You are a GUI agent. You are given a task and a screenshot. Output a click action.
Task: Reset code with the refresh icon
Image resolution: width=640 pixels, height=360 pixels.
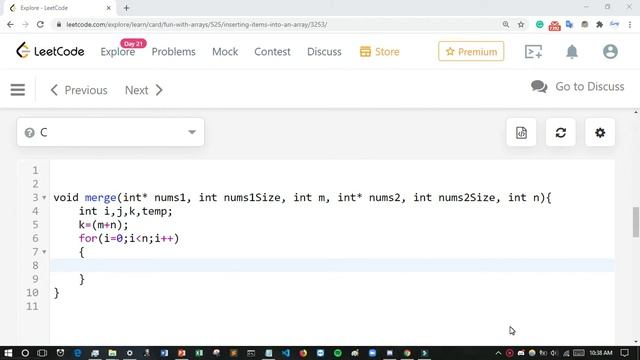[x=560, y=133]
